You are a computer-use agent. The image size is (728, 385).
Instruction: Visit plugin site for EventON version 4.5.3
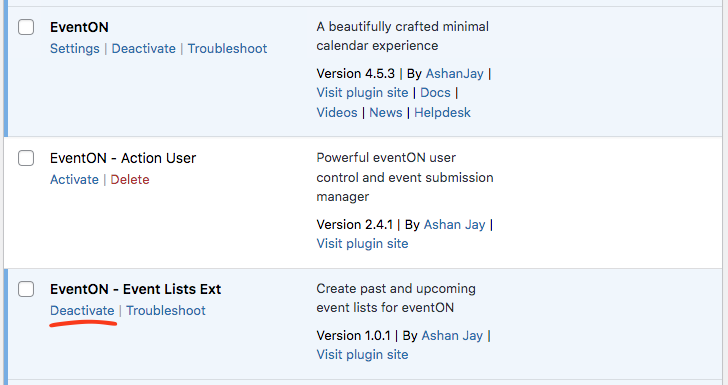tap(362, 92)
